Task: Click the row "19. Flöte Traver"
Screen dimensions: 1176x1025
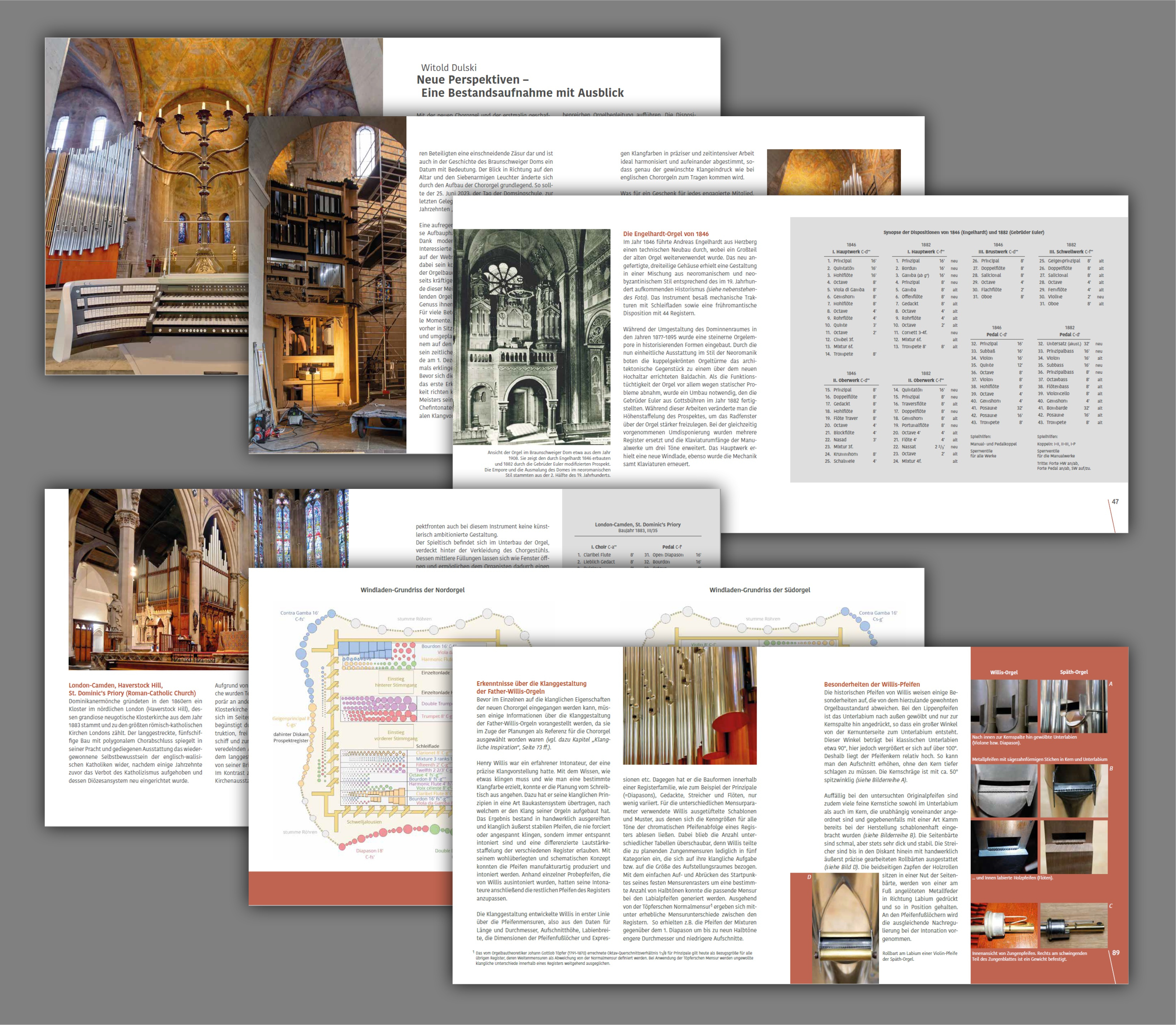Action: [x=850, y=418]
